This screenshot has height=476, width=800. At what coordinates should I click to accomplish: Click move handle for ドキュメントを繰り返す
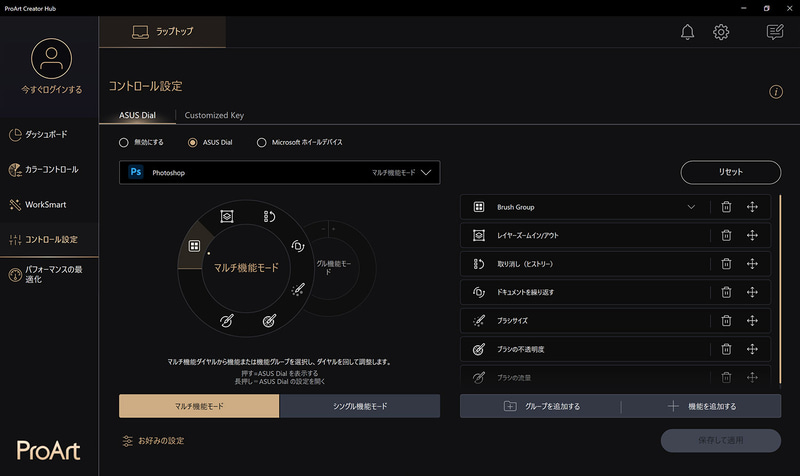point(752,292)
